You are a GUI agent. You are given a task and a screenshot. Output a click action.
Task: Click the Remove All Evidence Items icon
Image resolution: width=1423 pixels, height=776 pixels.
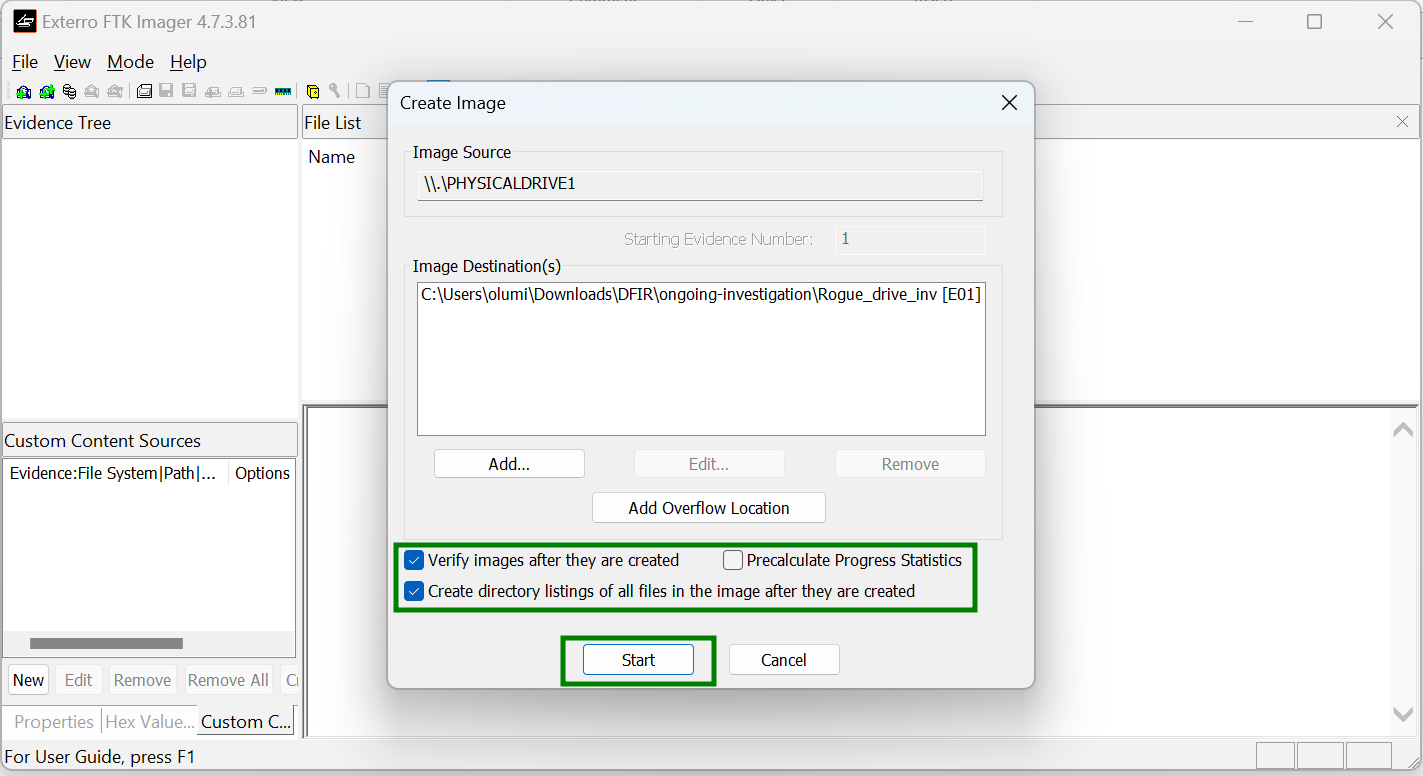pyautogui.click(x=115, y=92)
